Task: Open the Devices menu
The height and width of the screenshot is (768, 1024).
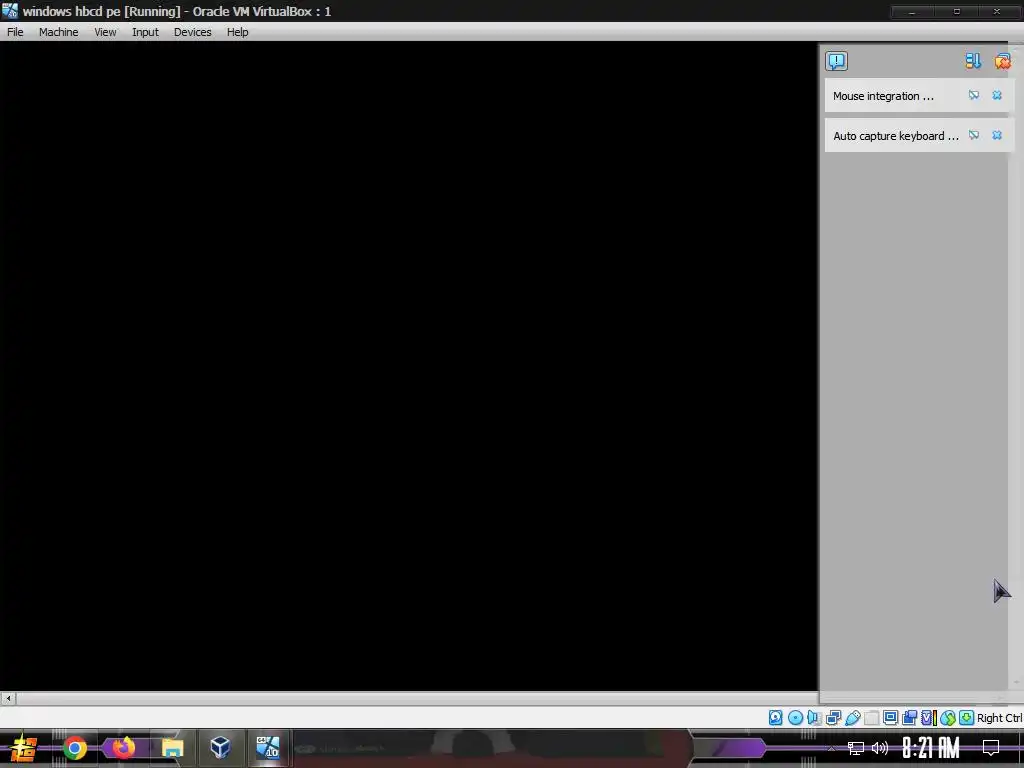Action: [193, 32]
